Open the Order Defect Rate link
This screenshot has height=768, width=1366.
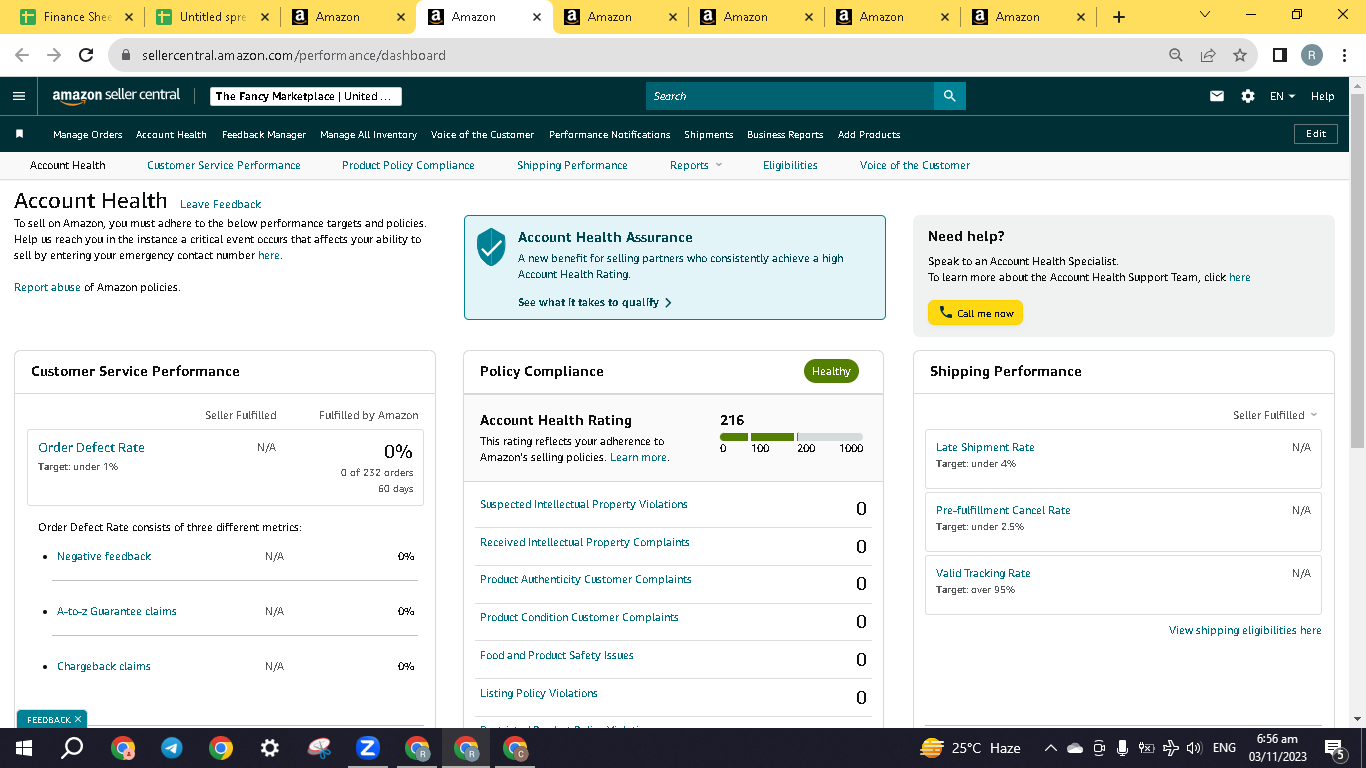point(91,447)
